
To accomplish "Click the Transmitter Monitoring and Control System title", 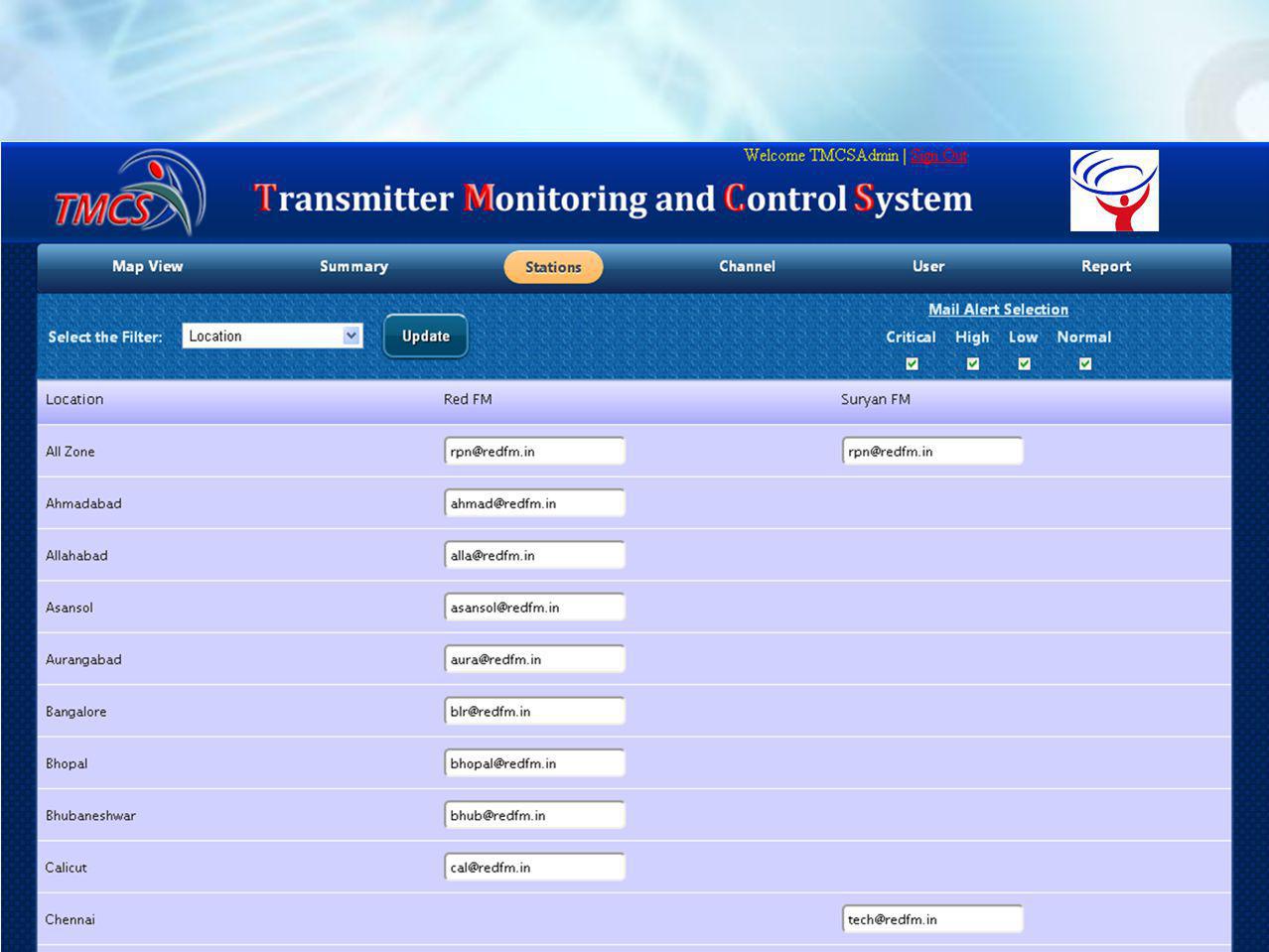I will pyautogui.click(x=613, y=198).
